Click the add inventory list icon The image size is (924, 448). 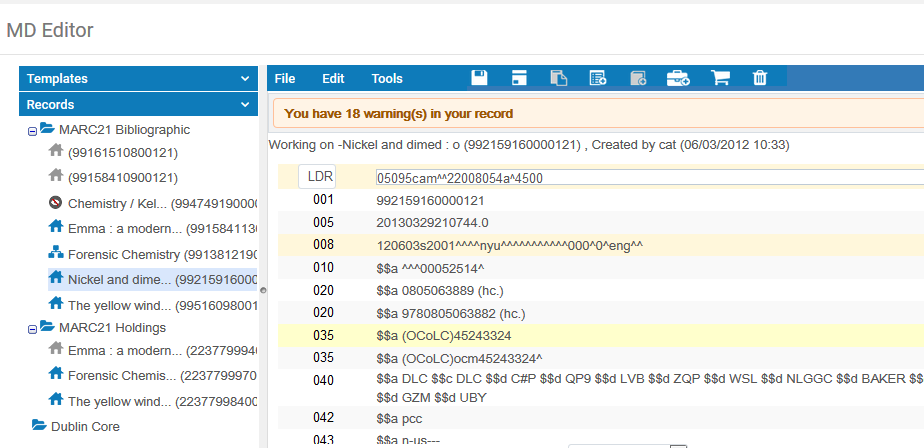point(598,78)
